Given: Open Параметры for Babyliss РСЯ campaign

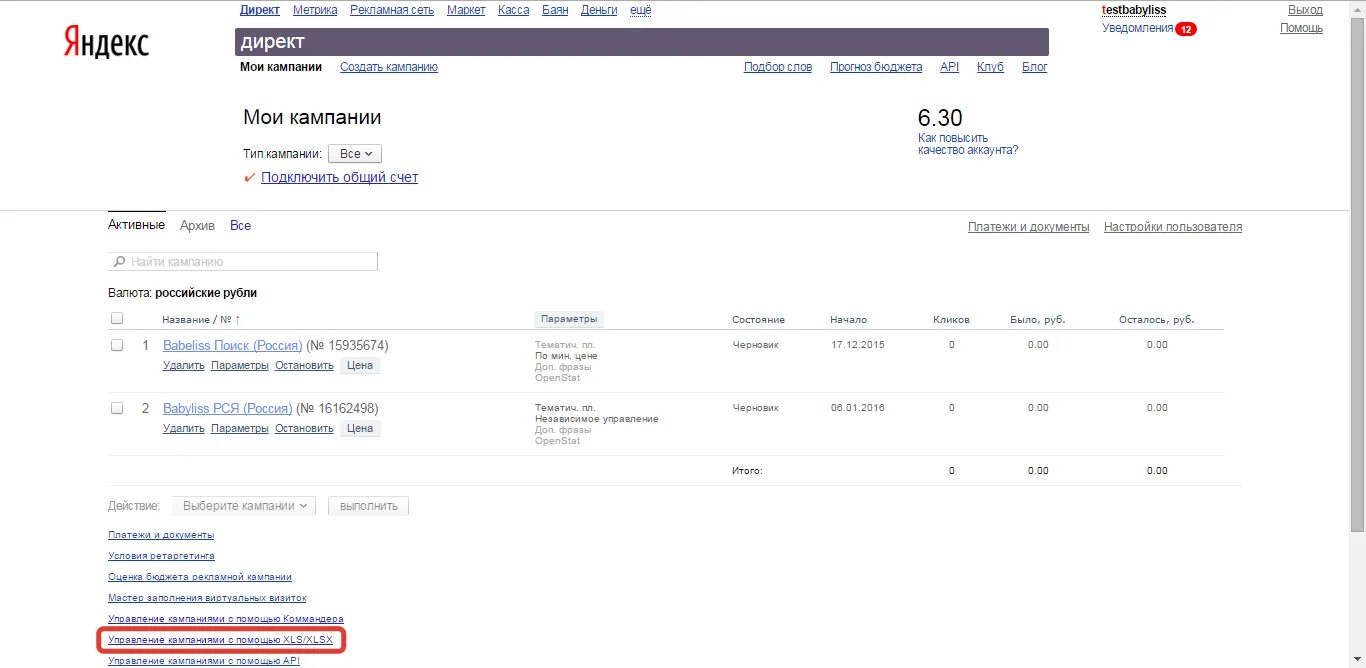Looking at the screenshot, I should coord(240,428).
